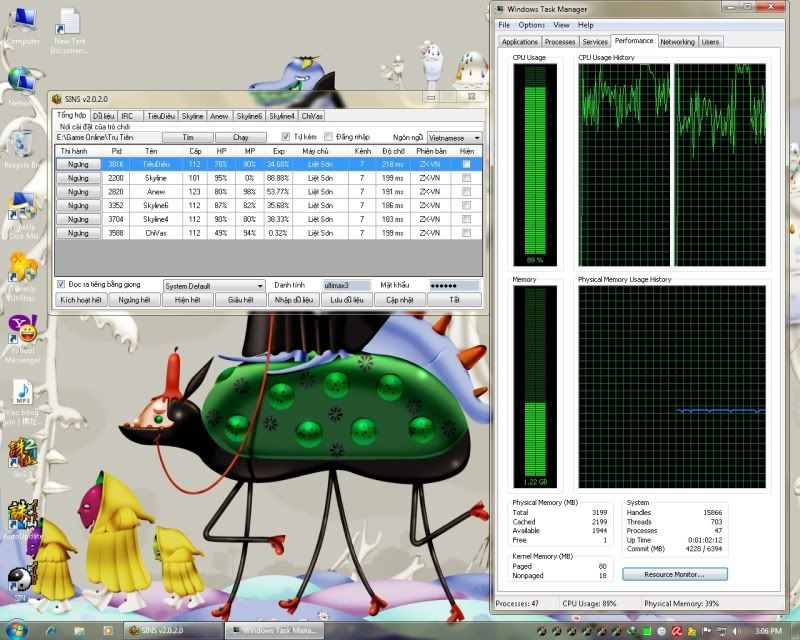
Task: Check the Hiện box for ChiVas row
Action: (x=466, y=233)
